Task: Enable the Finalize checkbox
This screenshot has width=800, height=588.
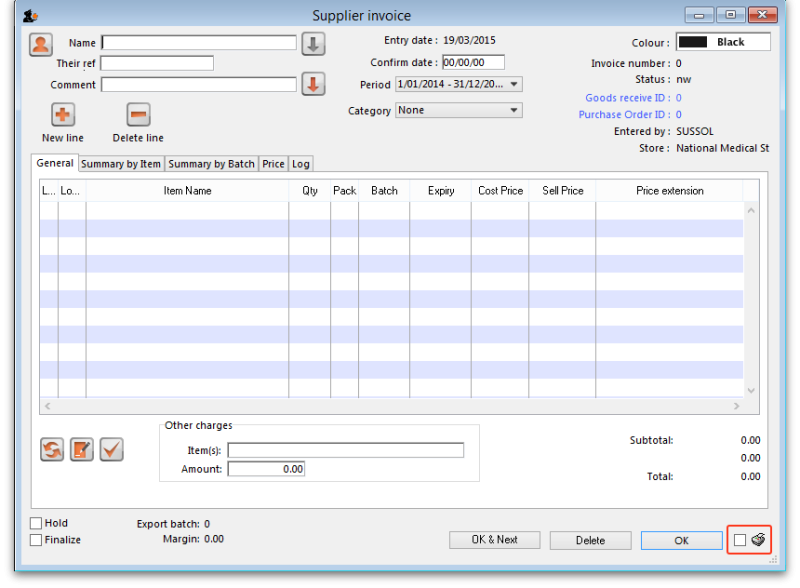Action: pos(37,540)
